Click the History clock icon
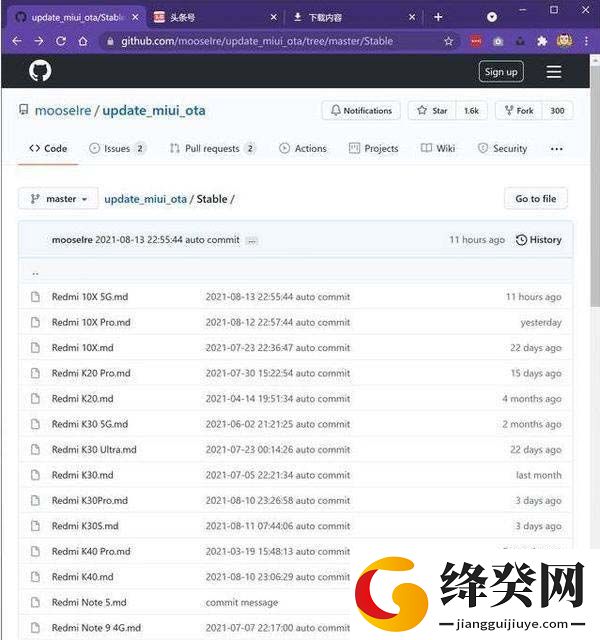600x640 pixels. pos(521,240)
